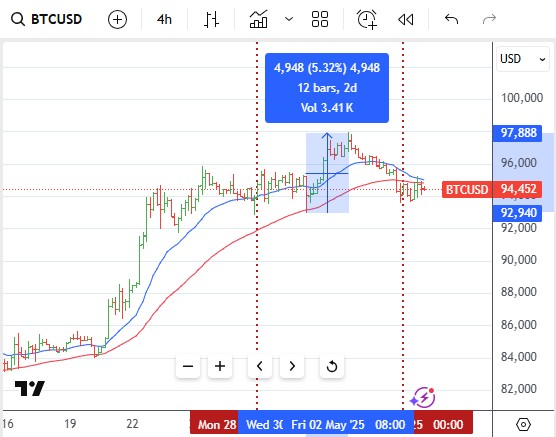Open the USD currency dropdown
The width and height of the screenshot is (556, 437).
tap(523, 59)
